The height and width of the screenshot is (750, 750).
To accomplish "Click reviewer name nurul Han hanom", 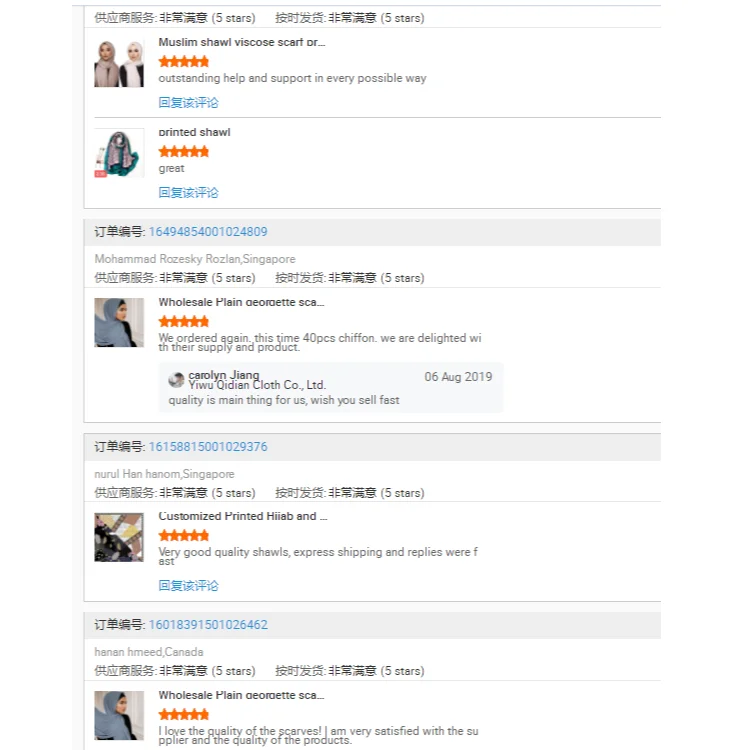I will coord(137,474).
